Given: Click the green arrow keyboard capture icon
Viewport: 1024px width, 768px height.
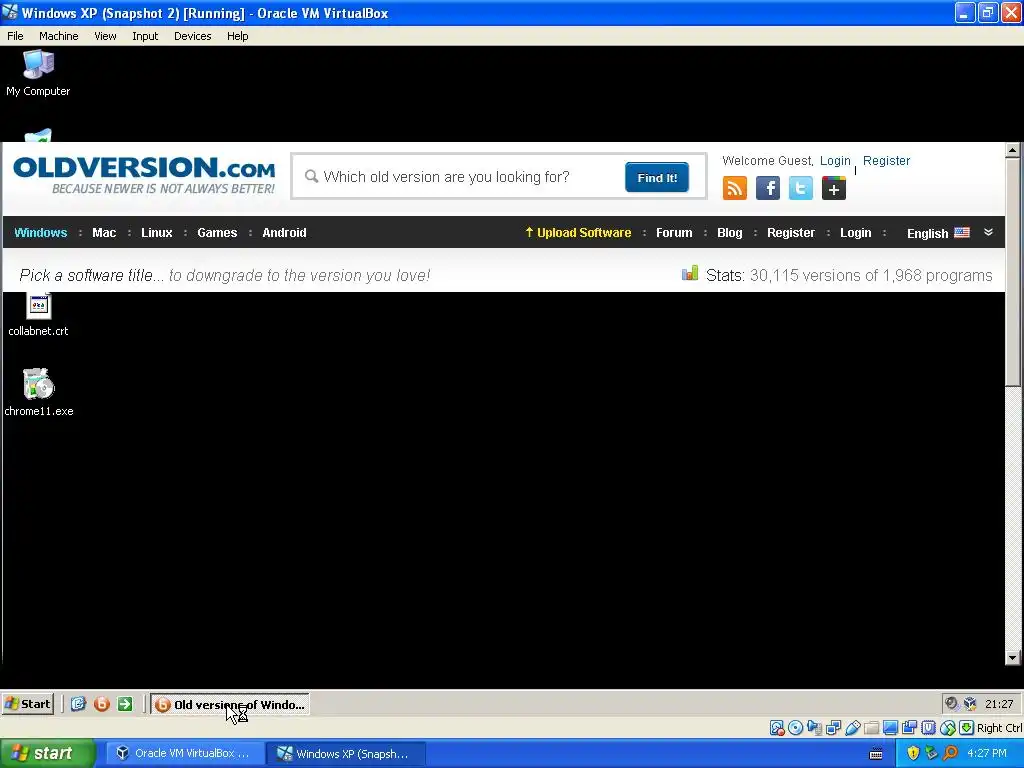Looking at the screenshot, I should [x=967, y=728].
